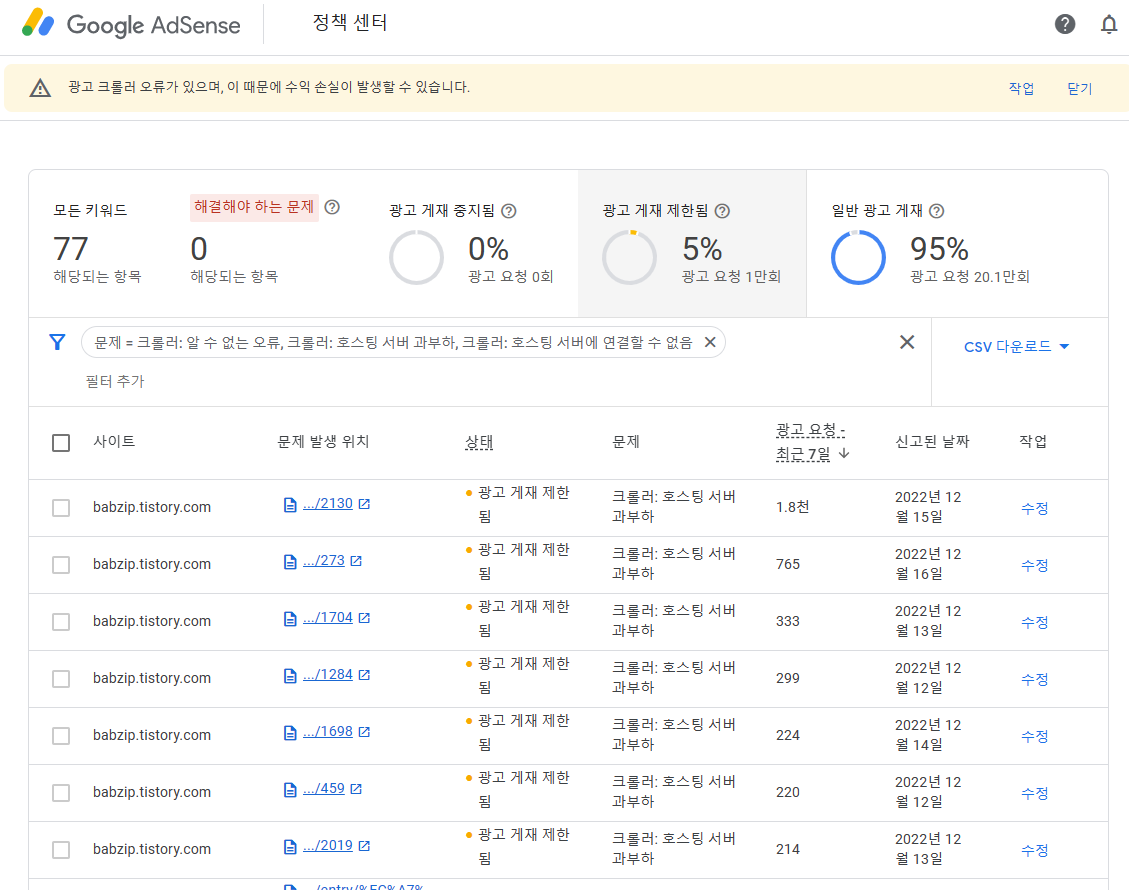Open the notifications bell icon
This screenshot has height=890, width=1129.
click(1109, 24)
